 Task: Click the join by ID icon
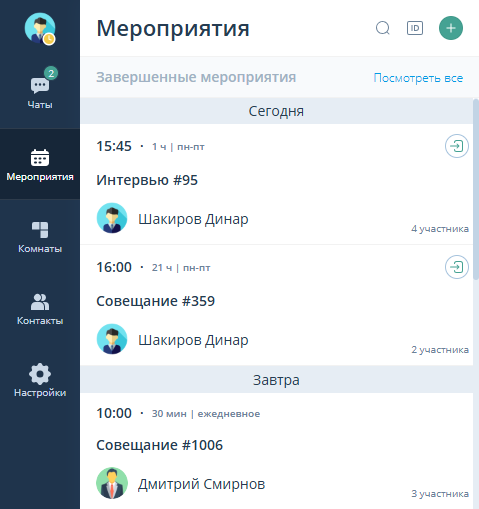pos(415,28)
